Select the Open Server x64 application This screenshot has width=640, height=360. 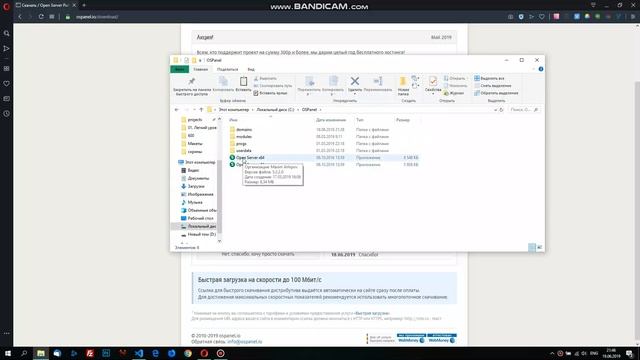click(250, 158)
